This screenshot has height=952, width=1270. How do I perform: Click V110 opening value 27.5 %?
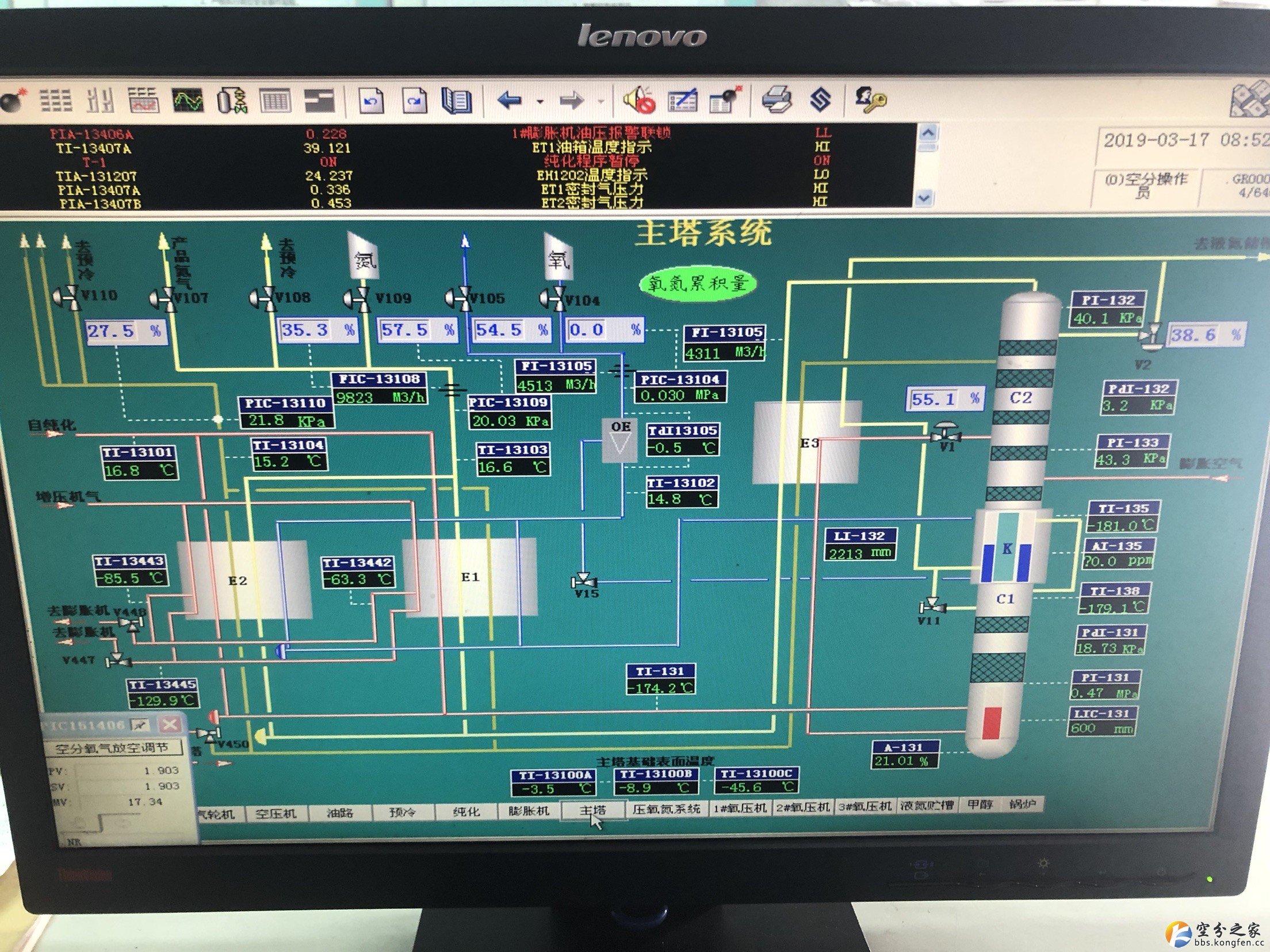[127, 331]
